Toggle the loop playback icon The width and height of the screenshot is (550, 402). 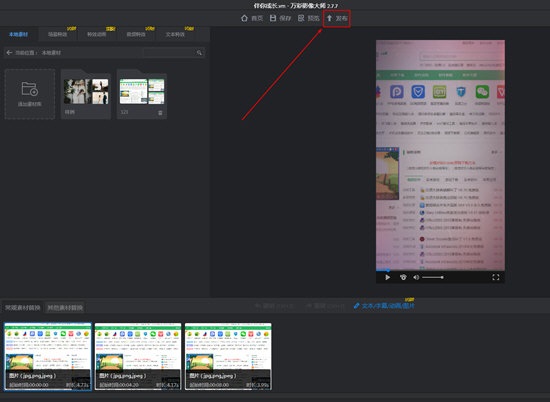[403, 277]
